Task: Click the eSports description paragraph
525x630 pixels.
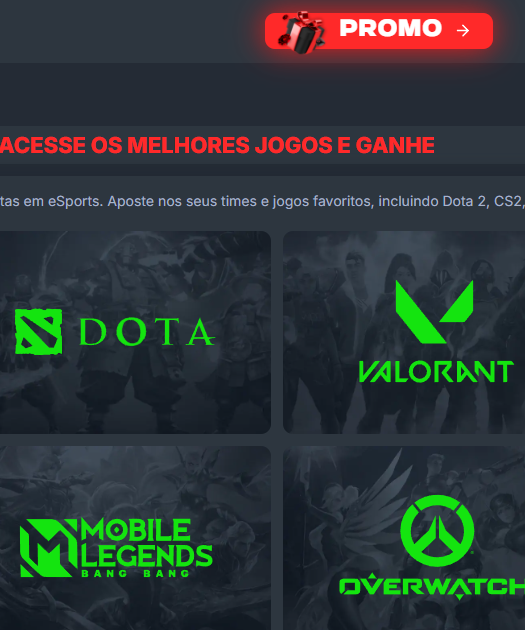Action: 262,201
